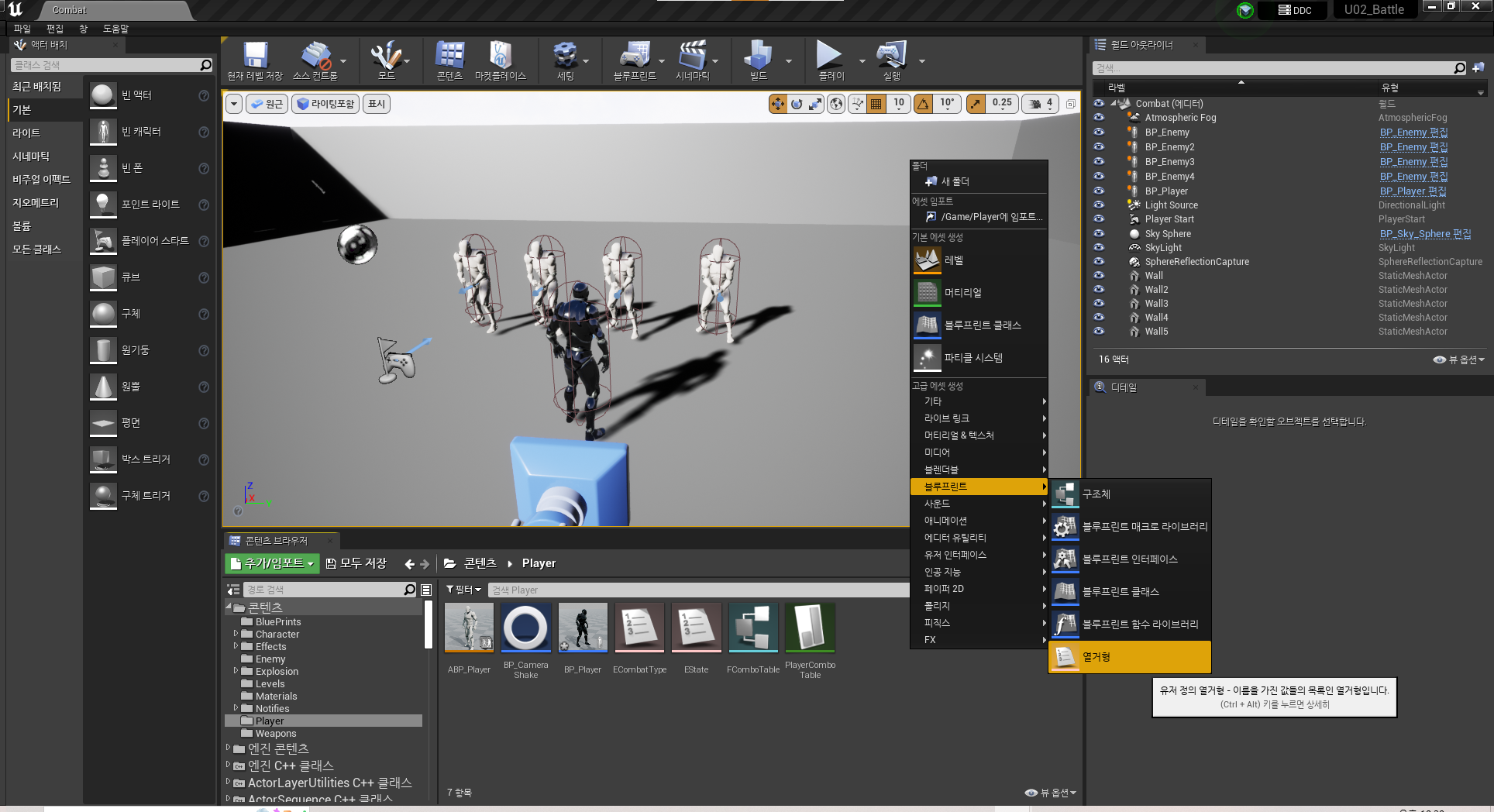Viewport: 1494px width, 812px height.
Task: Click the Launch toolbar icon
Action: click(891, 56)
